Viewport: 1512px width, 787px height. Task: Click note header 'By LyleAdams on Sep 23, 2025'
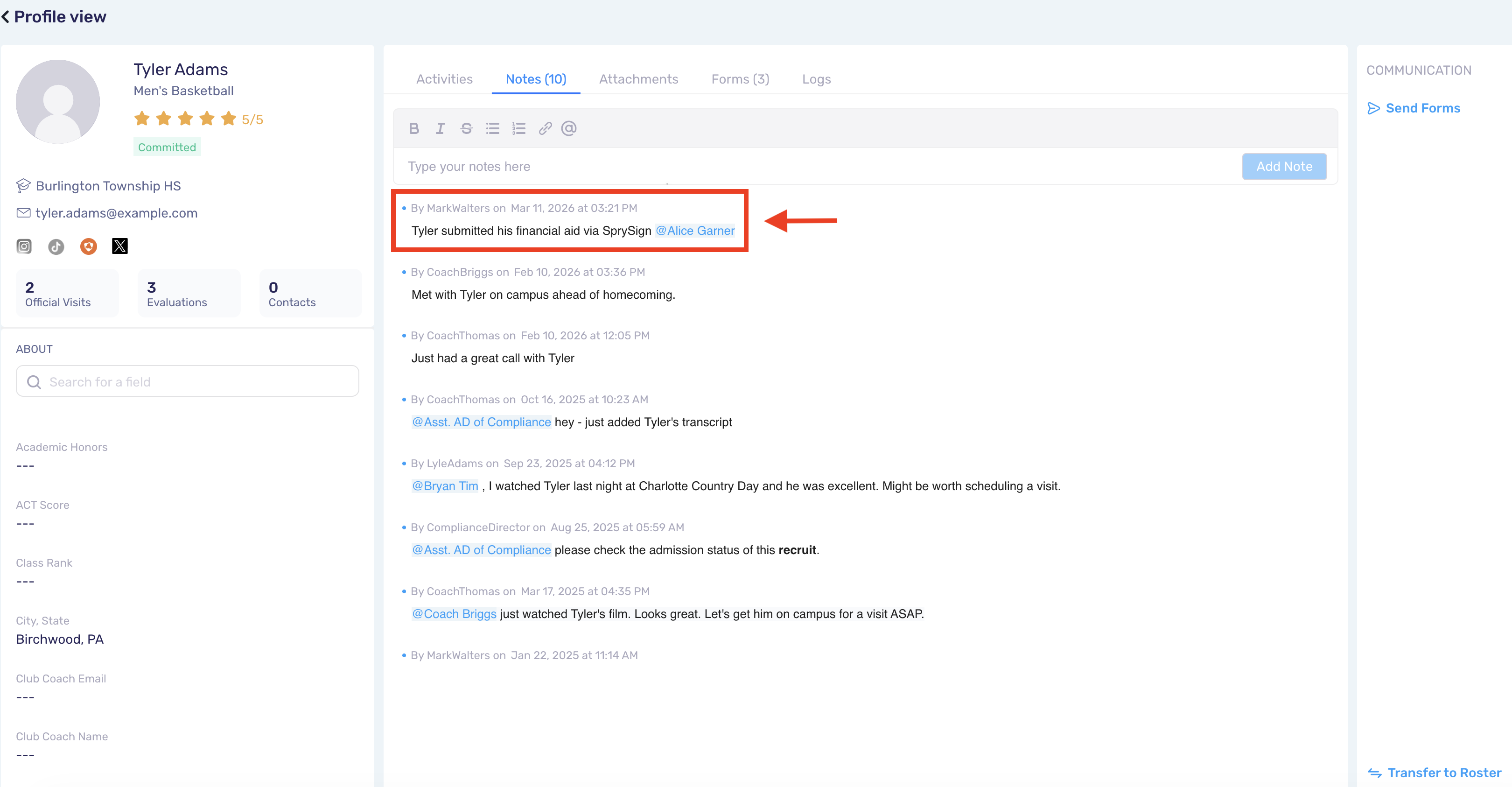522,464
